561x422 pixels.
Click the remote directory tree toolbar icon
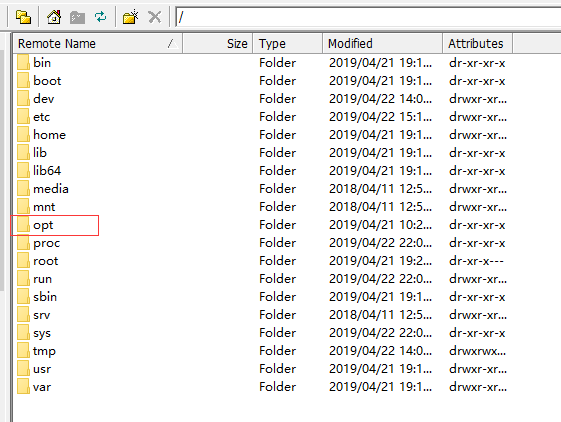click(x=24, y=17)
